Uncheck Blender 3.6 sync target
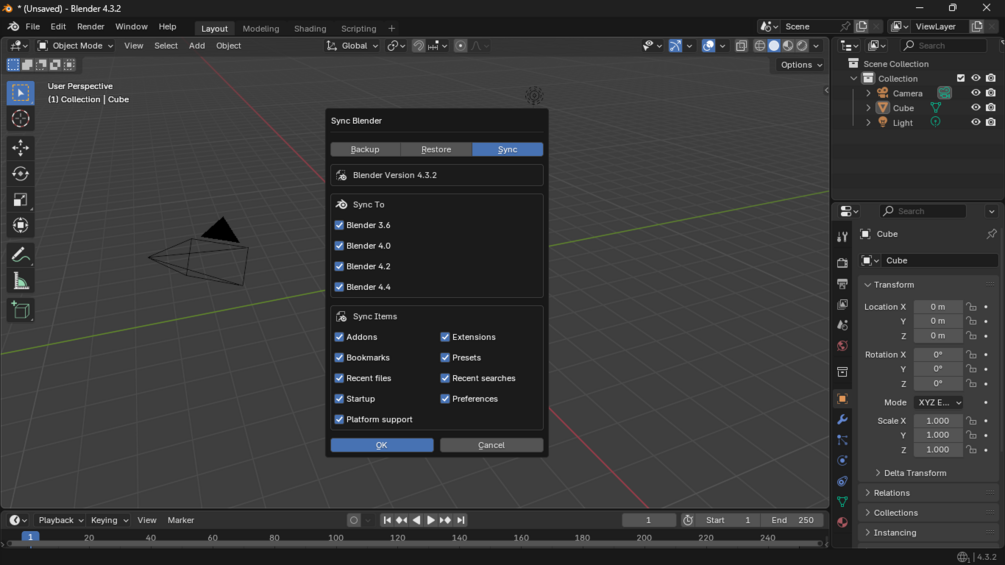Image resolution: width=1005 pixels, height=565 pixels. (339, 225)
